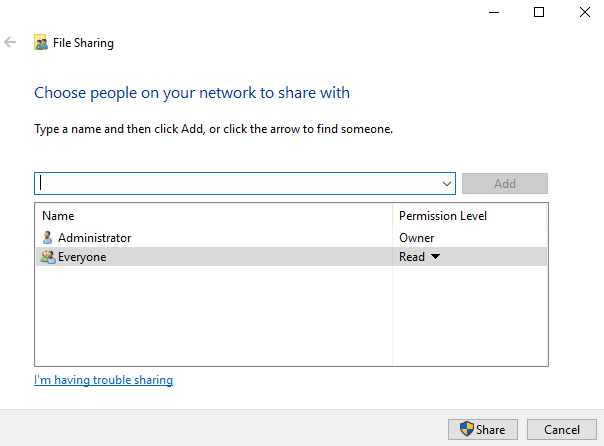The image size is (604, 446).
Task: Click the Name column header
Action: point(58,216)
